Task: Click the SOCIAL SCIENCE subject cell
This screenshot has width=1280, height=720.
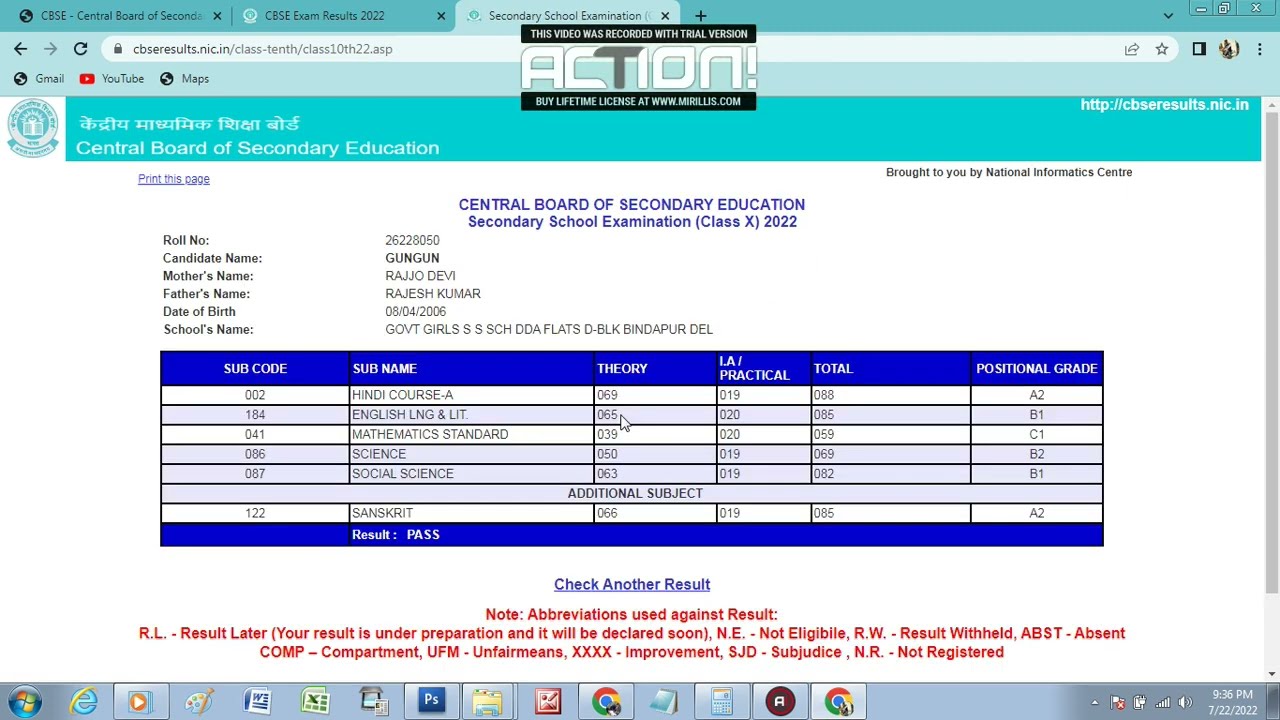Action: point(471,474)
